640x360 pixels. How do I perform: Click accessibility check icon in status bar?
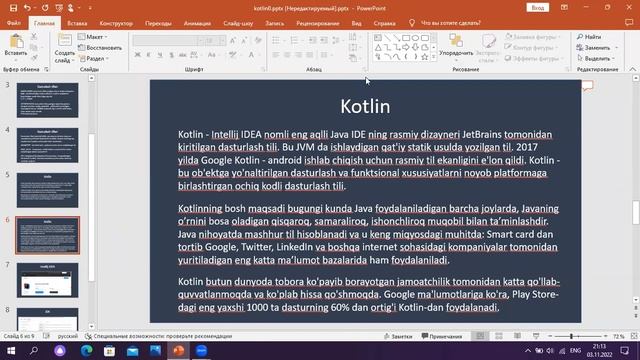click(x=88, y=336)
